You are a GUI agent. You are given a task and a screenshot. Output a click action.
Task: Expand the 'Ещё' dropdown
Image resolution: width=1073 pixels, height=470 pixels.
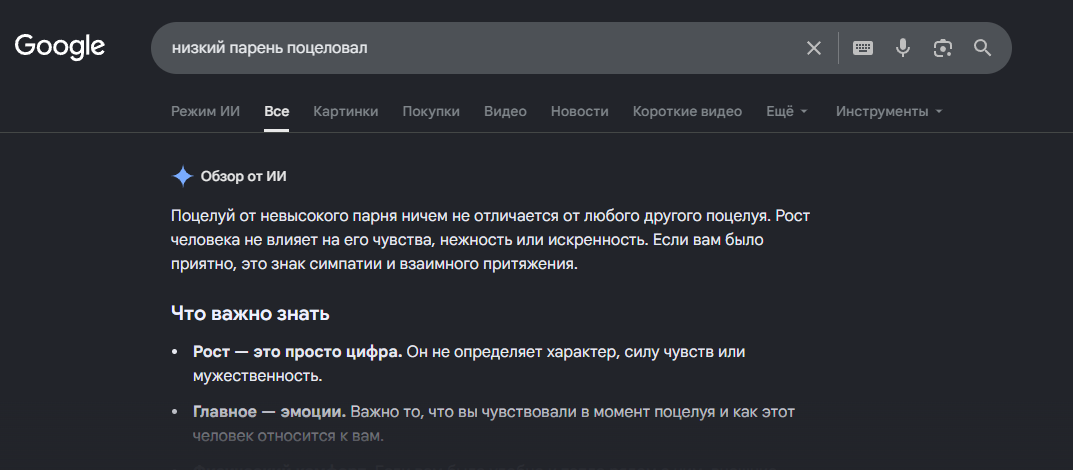click(787, 112)
